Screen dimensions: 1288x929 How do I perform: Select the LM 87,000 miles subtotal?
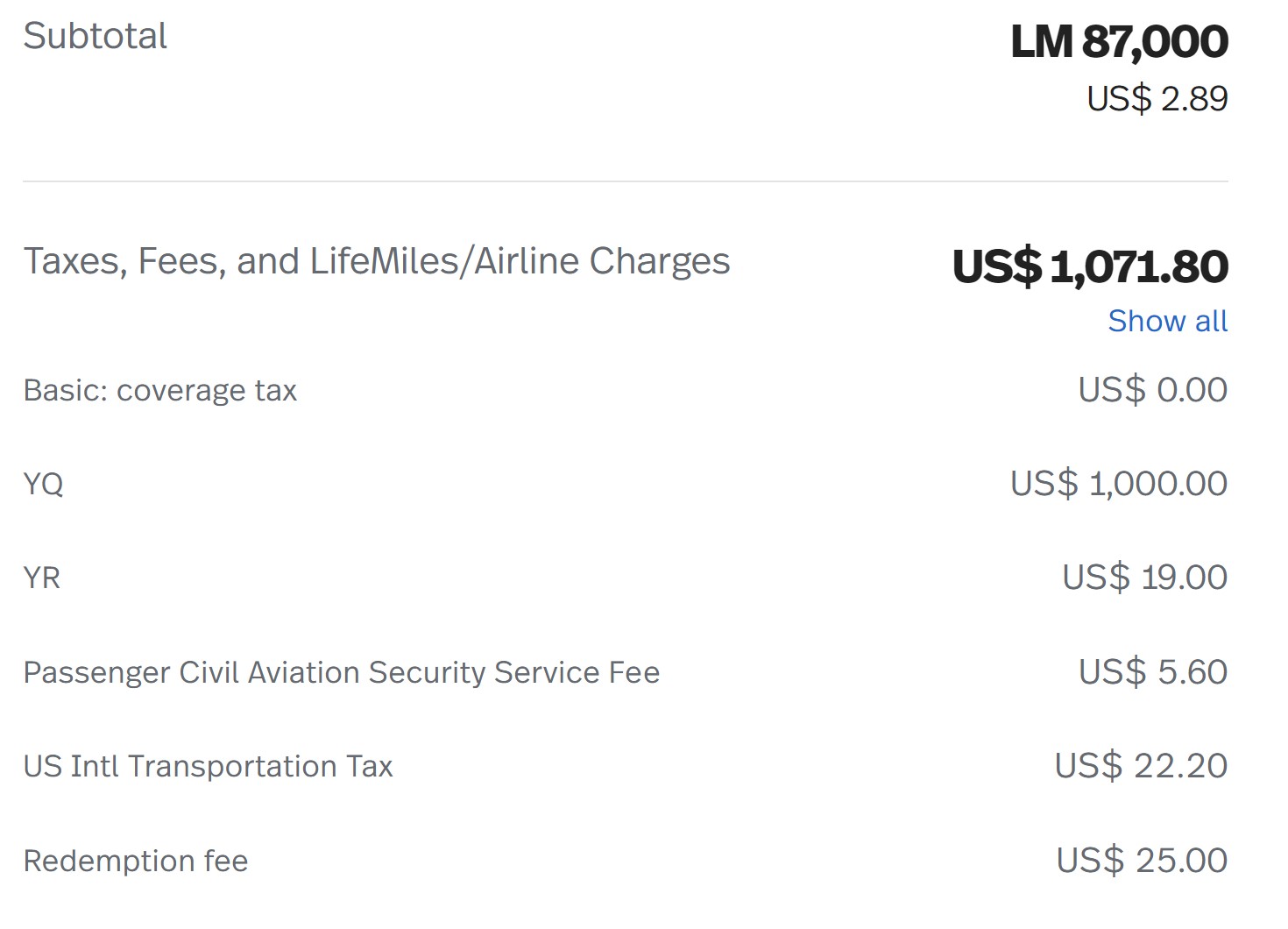coord(1119,41)
